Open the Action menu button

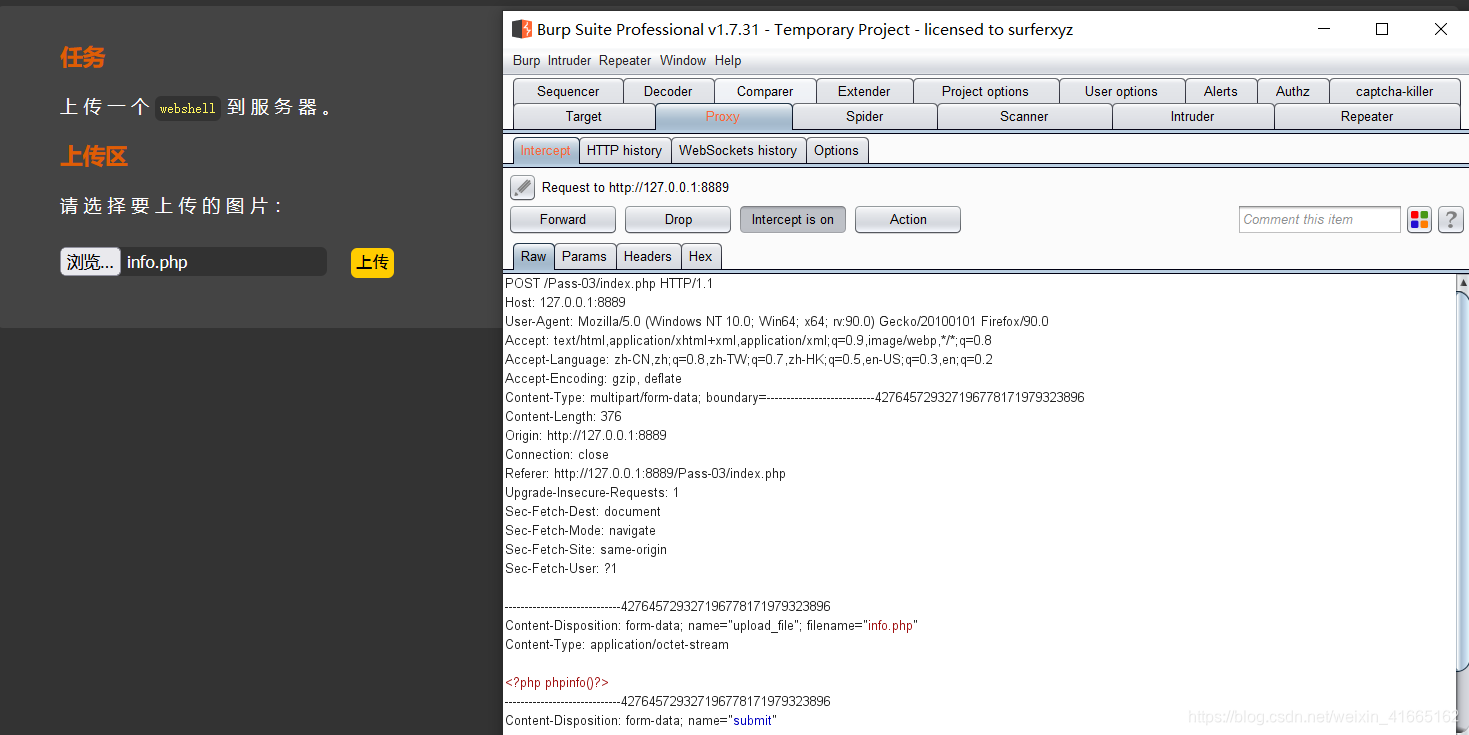point(908,220)
